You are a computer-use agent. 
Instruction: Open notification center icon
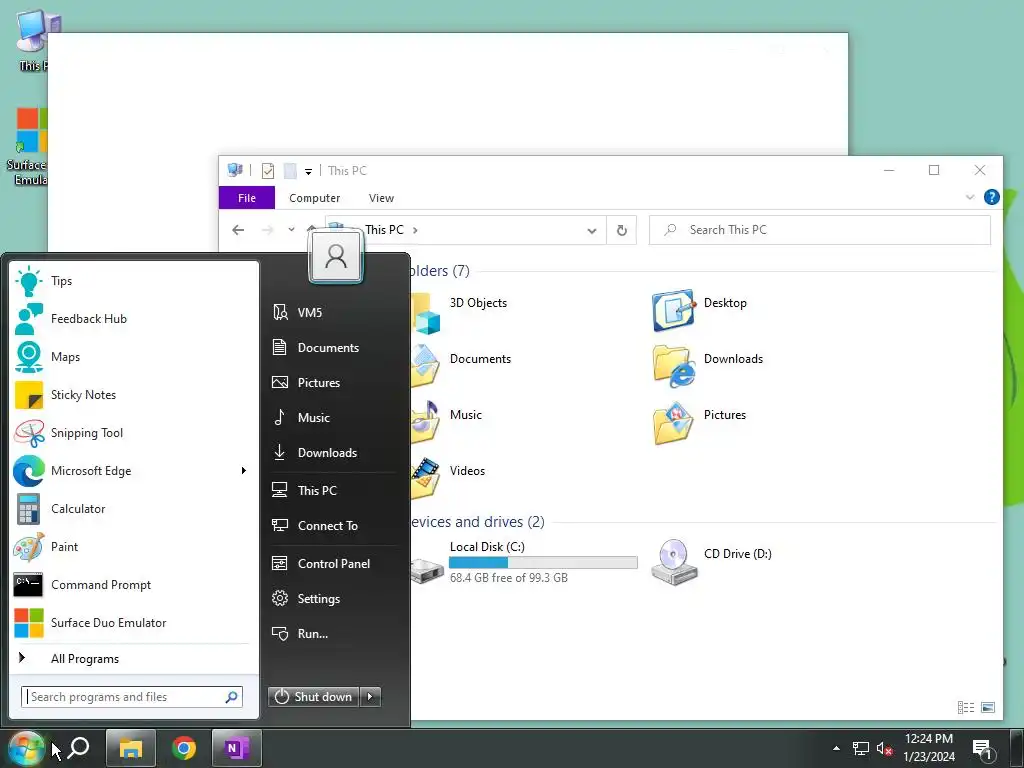coord(983,748)
